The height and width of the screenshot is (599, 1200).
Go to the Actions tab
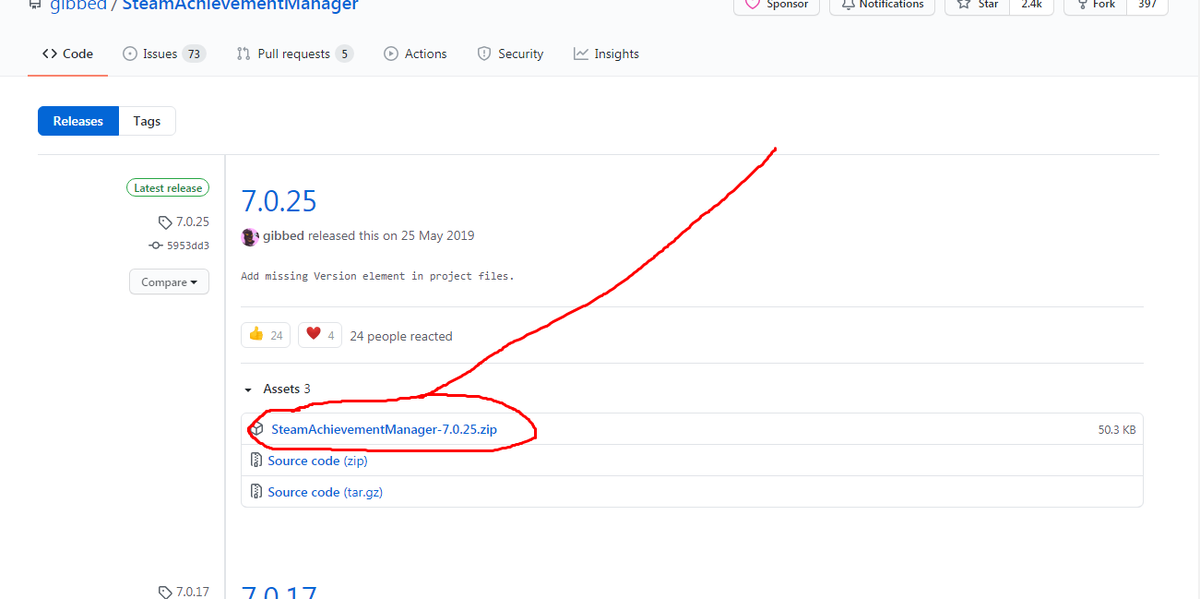(415, 54)
